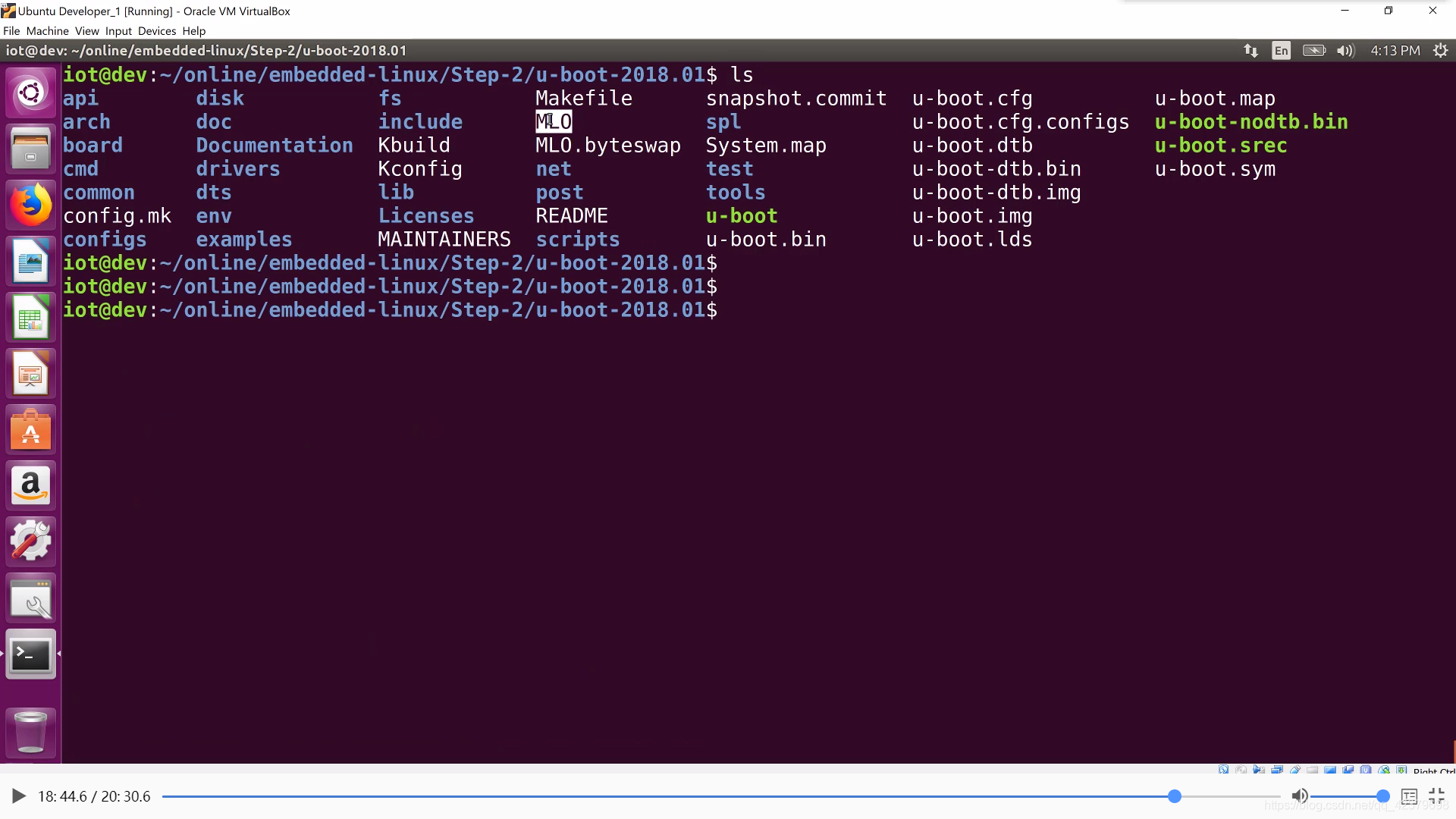The height and width of the screenshot is (819, 1456).
Task: Click VirtualBox network adapters status icon
Action: [x=1277, y=769]
